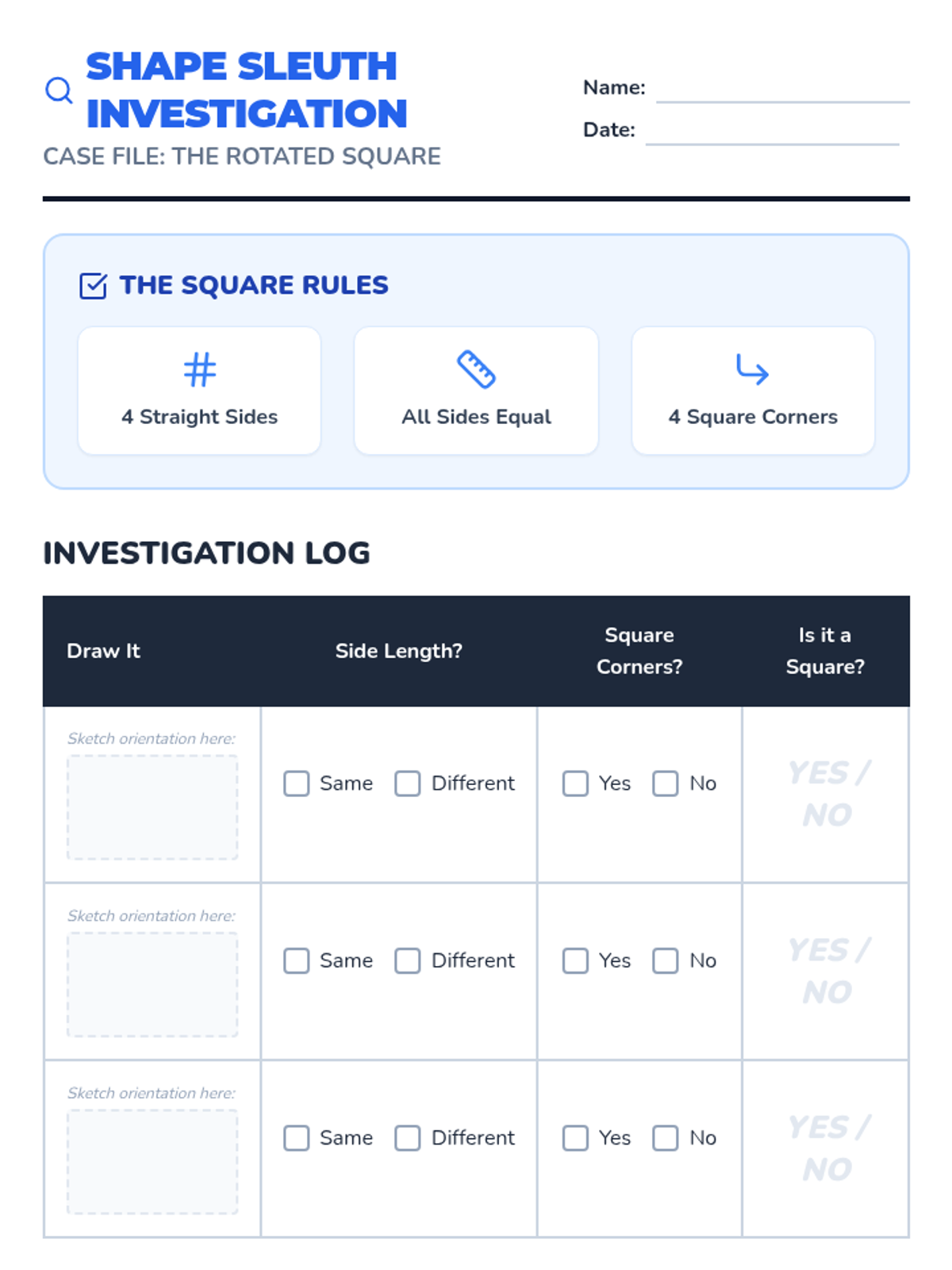The image size is (952, 1270).
Task: Check the Same box in the first row
Action: click(297, 783)
